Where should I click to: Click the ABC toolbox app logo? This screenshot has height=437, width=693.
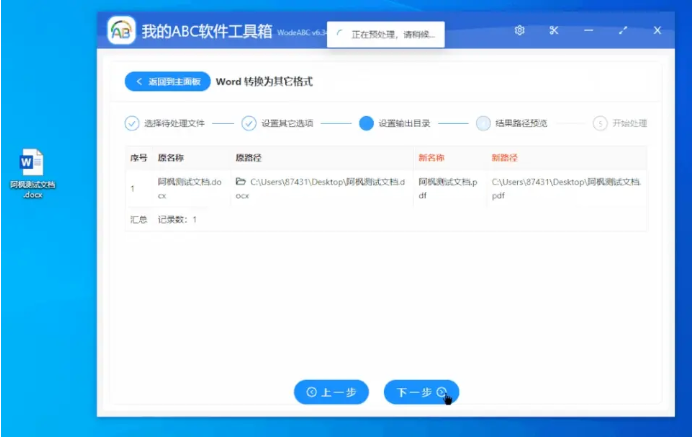click(121, 30)
